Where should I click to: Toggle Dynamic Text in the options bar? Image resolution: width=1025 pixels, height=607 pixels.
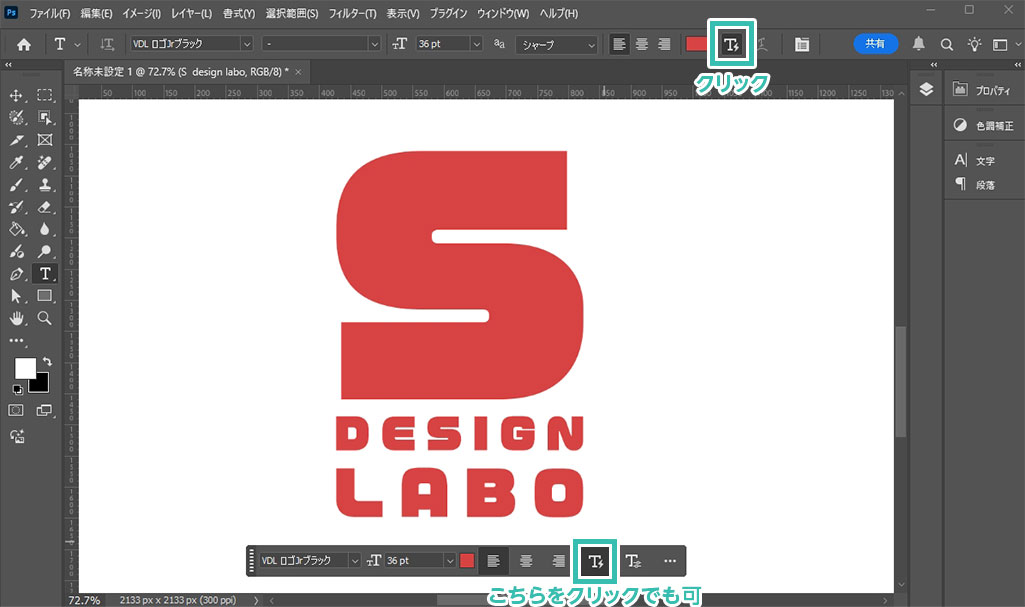click(731, 44)
